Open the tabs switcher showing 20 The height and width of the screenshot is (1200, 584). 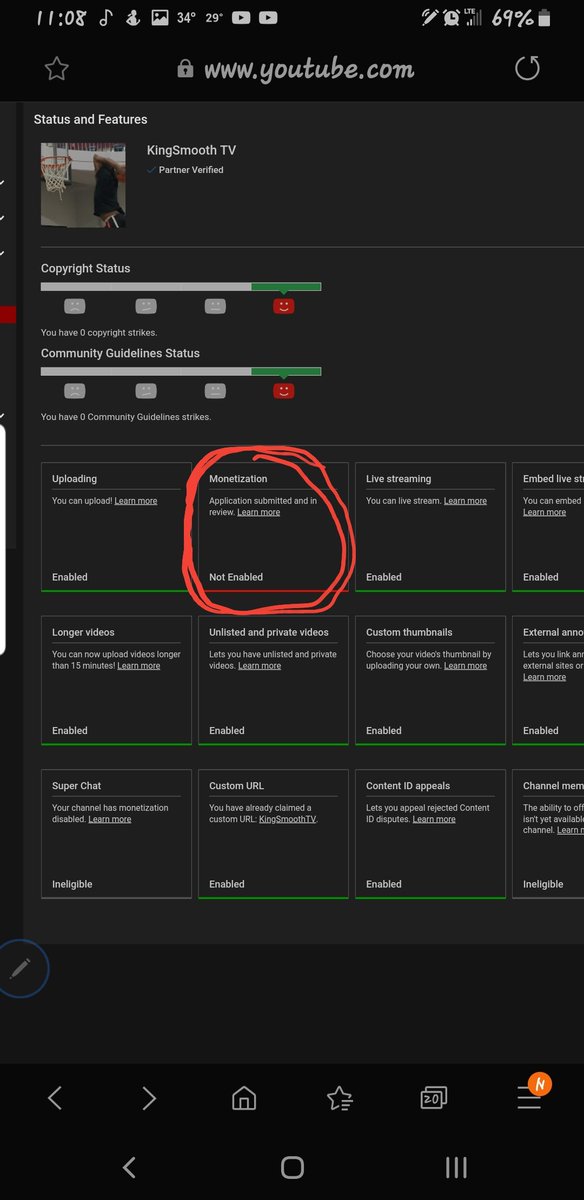(433, 1099)
